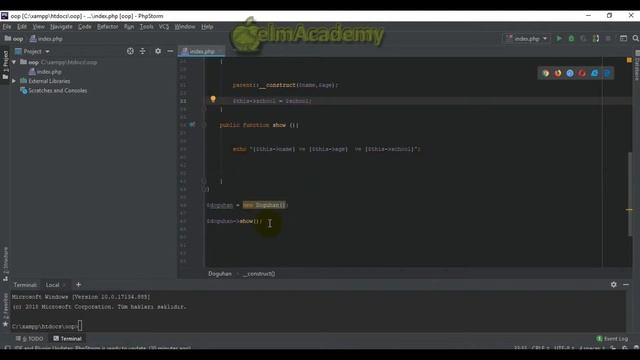Open the Edit menu
This screenshot has height=360, width=640.
click(22, 27)
